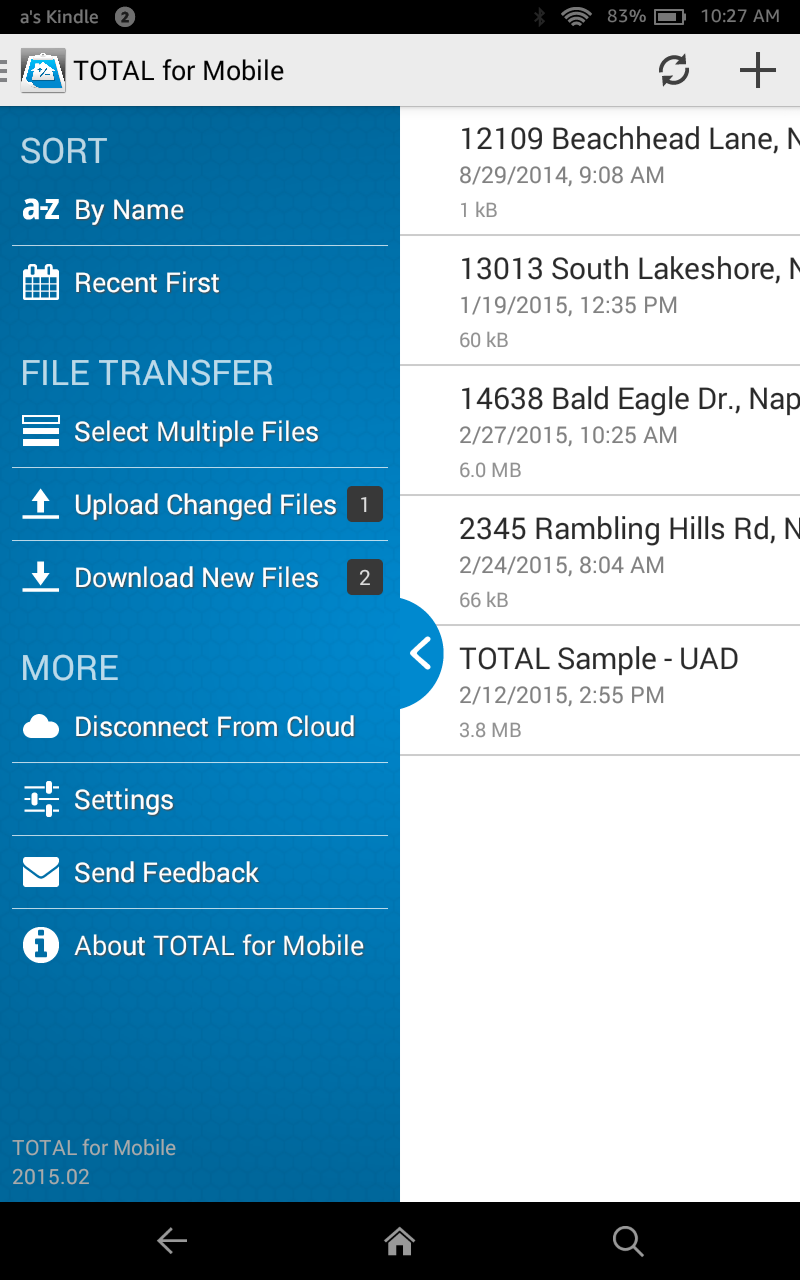Viewport: 800px width, 1280px height.
Task: Click the Disconnect From Cloud icon
Action: (39, 727)
